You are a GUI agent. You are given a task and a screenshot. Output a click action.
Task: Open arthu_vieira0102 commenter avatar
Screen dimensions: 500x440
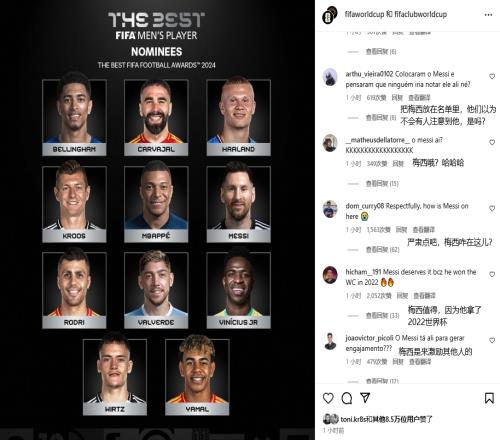(330, 77)
